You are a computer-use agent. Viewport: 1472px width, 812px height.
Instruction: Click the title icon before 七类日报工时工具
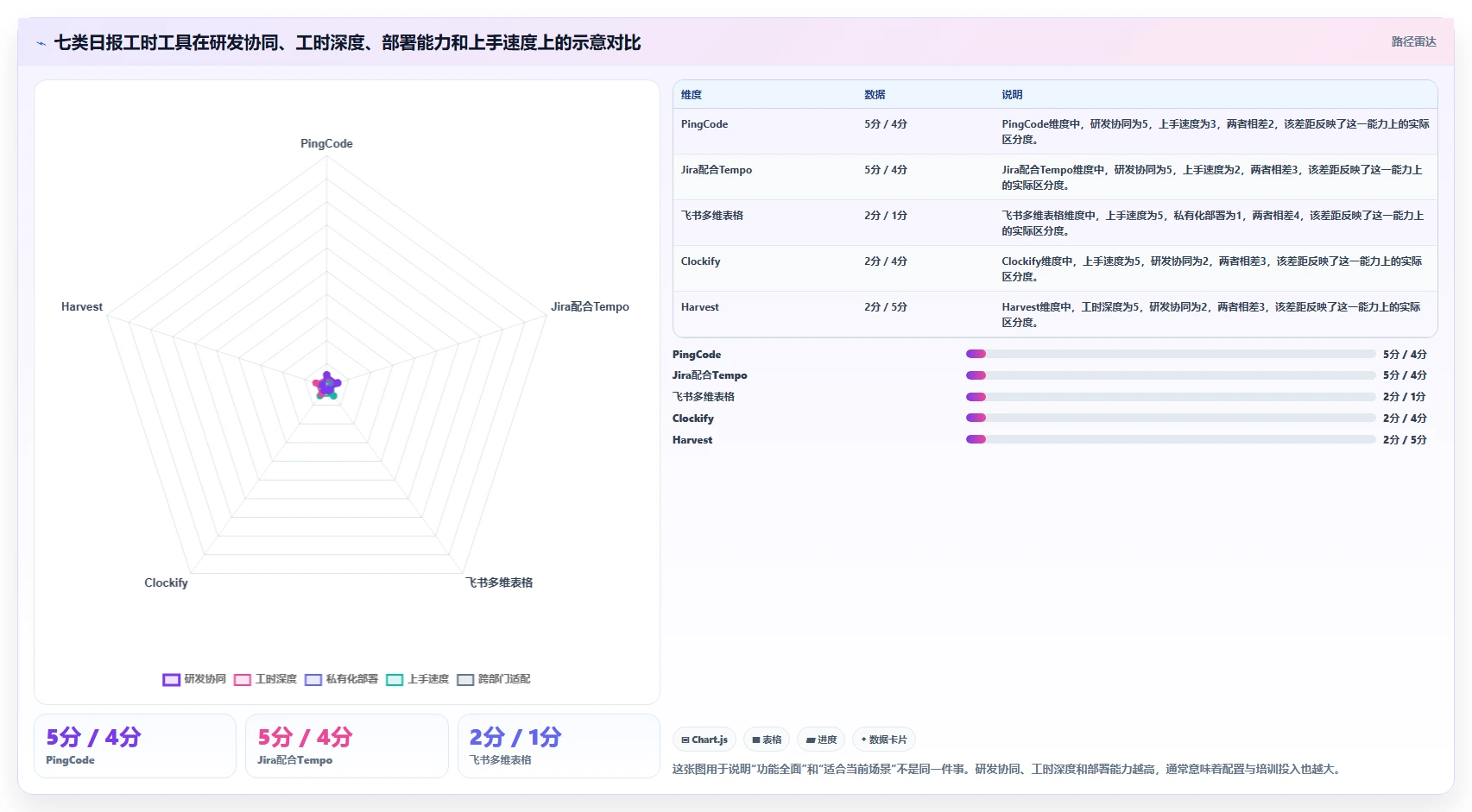[x=41, y=43]
